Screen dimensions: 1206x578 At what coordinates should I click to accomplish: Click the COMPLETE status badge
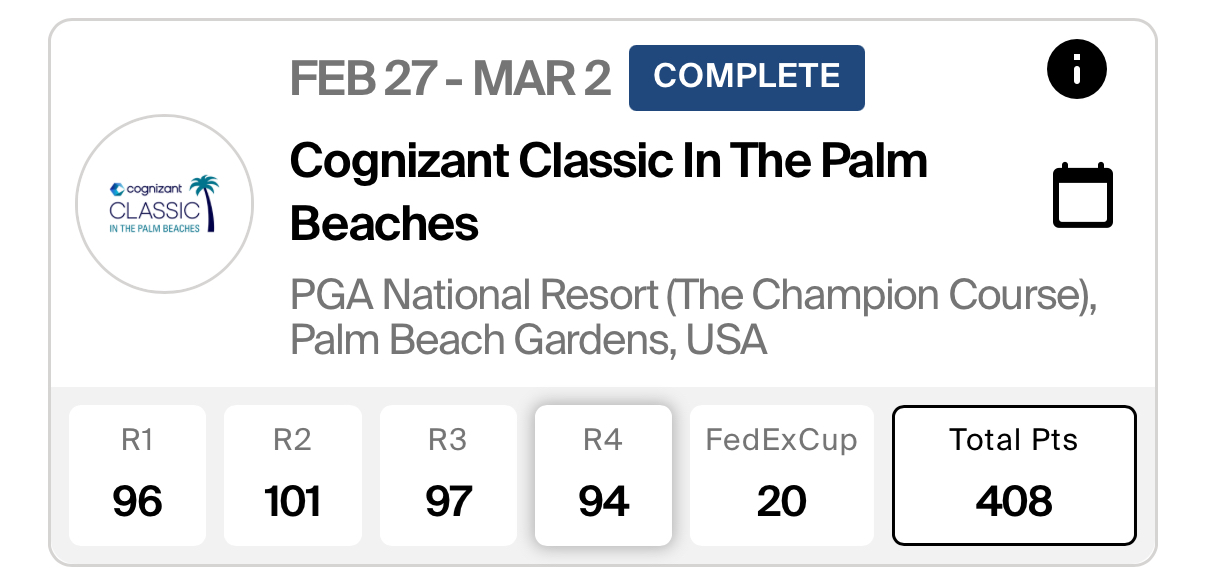pos(747,77)
